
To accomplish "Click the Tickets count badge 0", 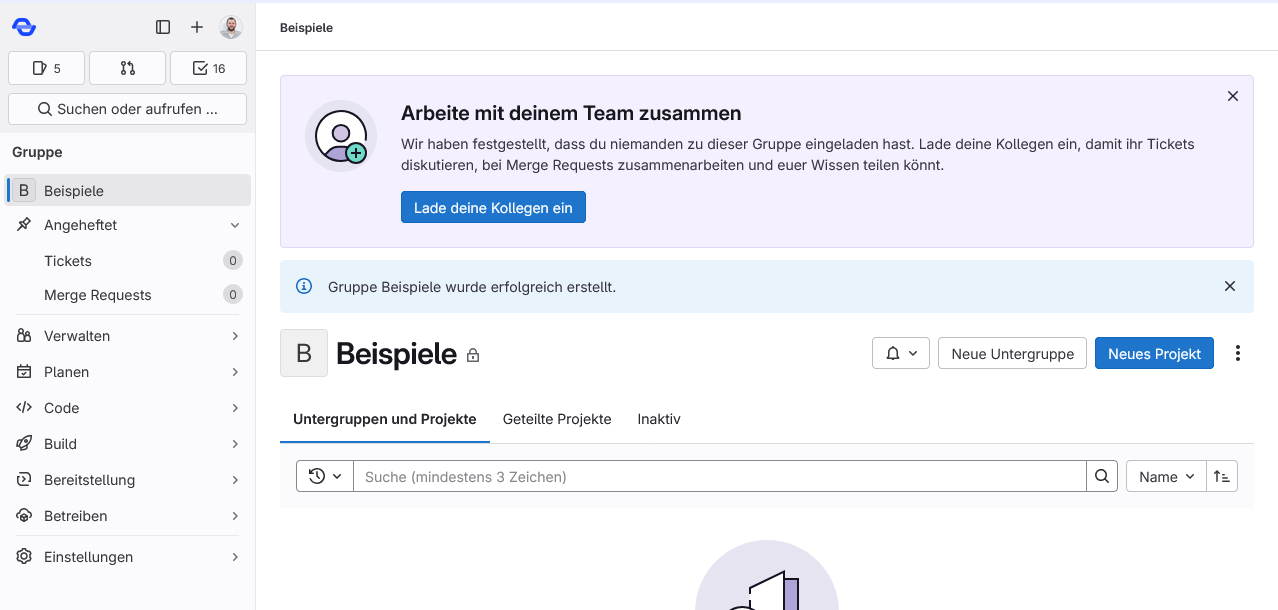I will tap(232, 261).
